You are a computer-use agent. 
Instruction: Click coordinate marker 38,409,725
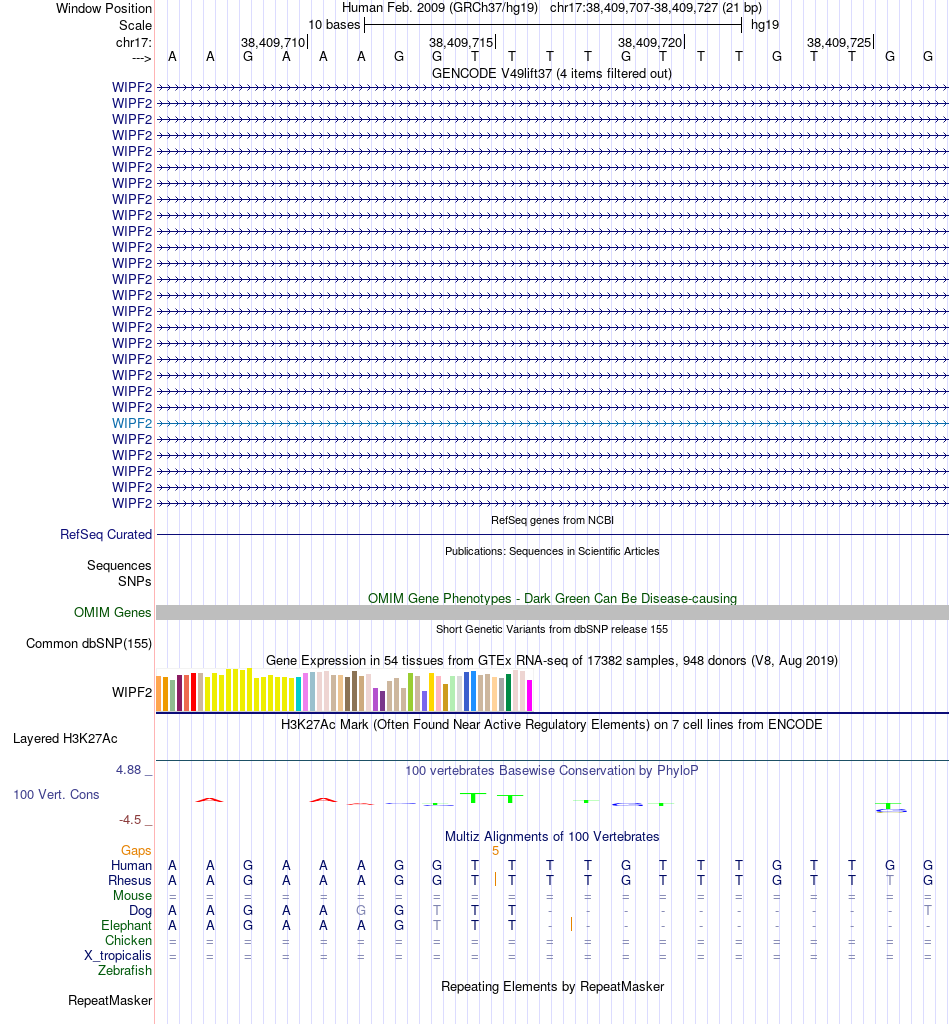[839, 42]
